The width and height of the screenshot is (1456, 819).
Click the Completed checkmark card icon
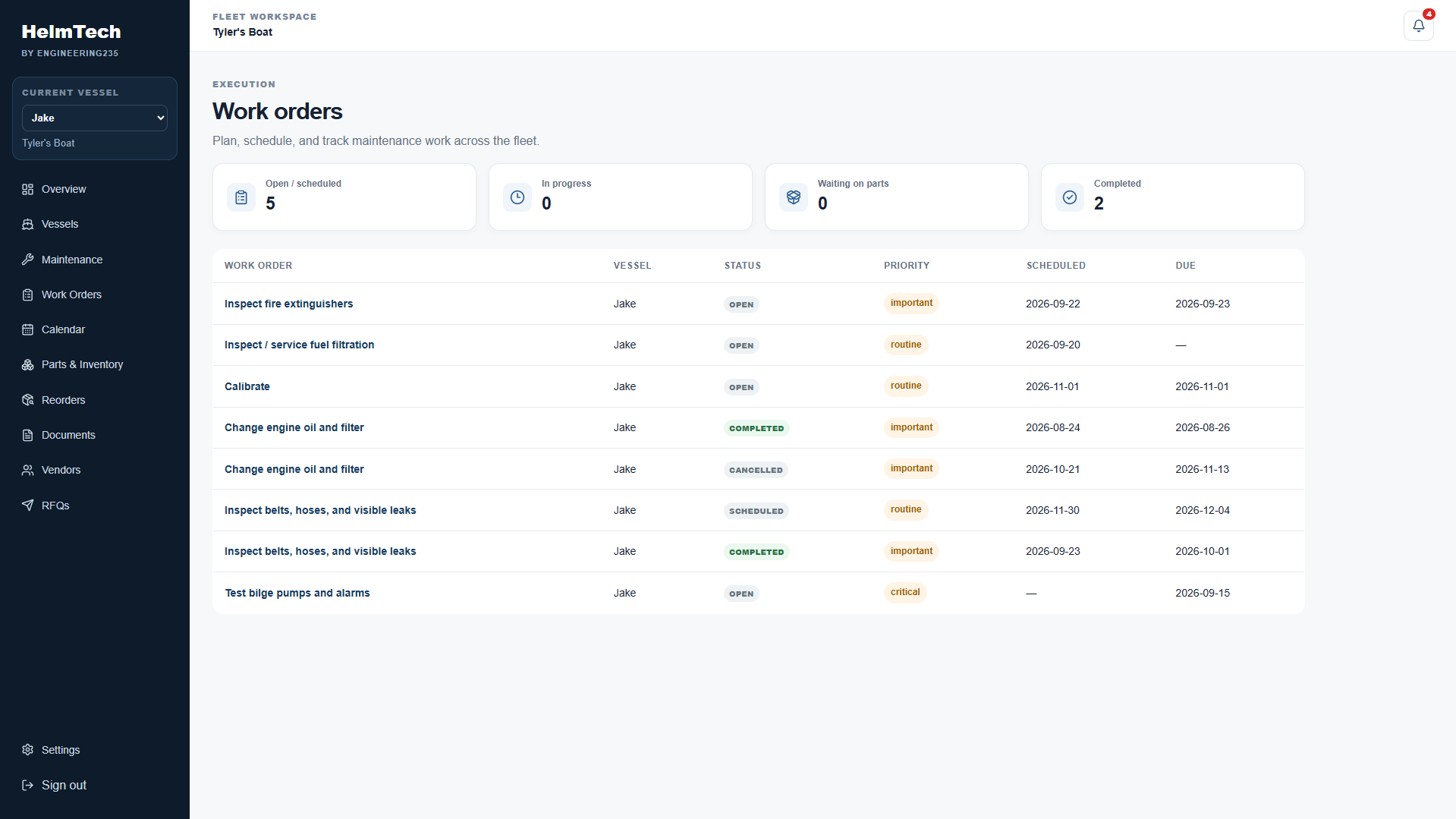[x=1070, y=197]
